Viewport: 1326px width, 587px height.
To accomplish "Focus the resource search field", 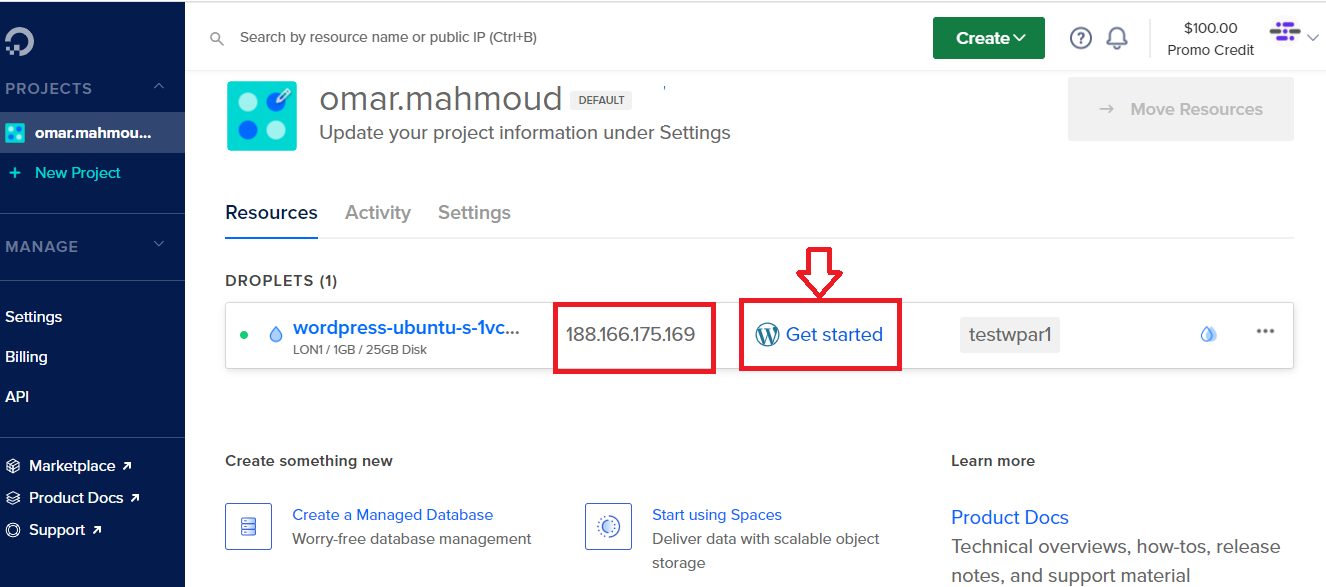I will click(388, 38).
